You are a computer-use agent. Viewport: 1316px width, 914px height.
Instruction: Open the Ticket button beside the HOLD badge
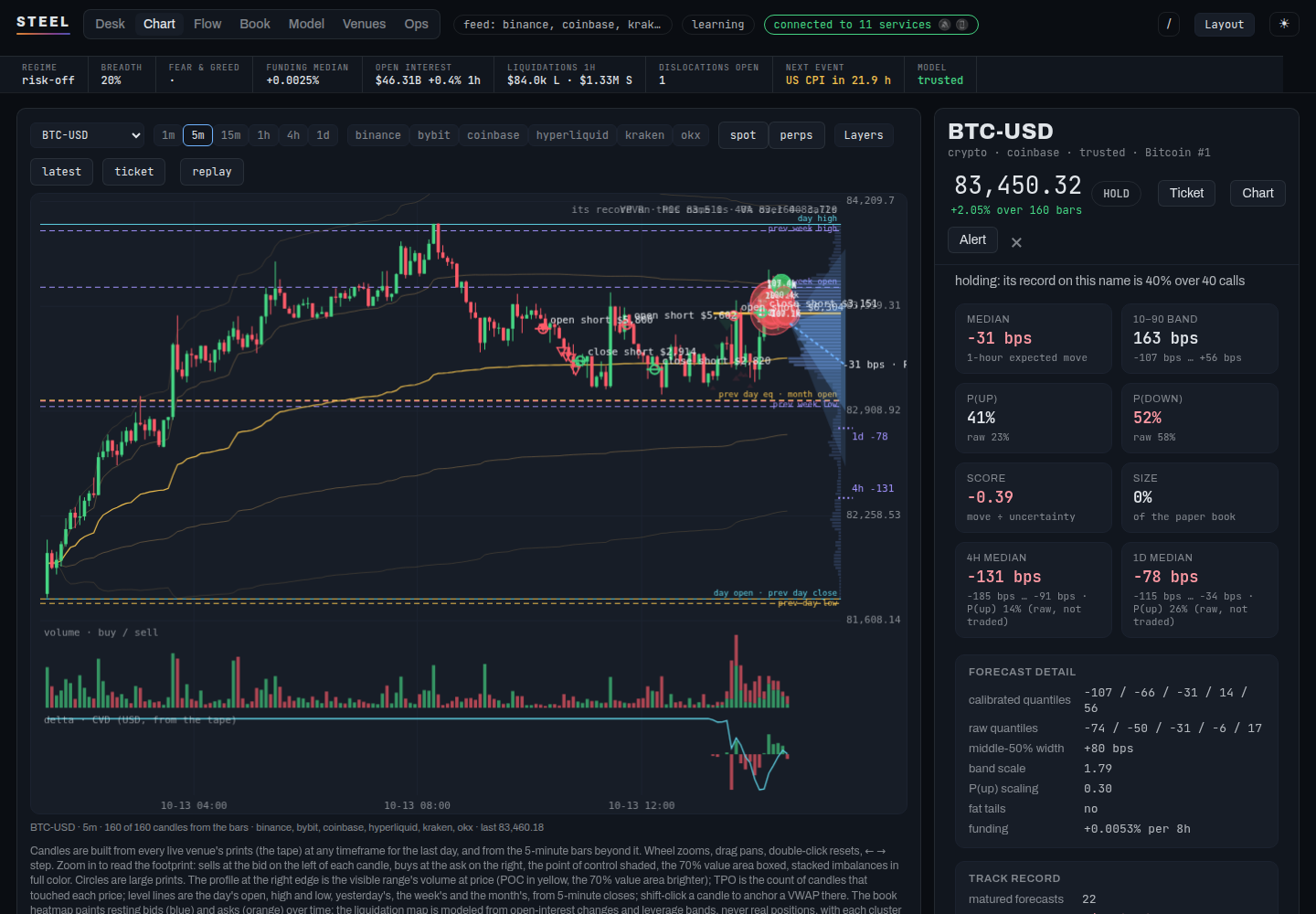point(1186,193)
